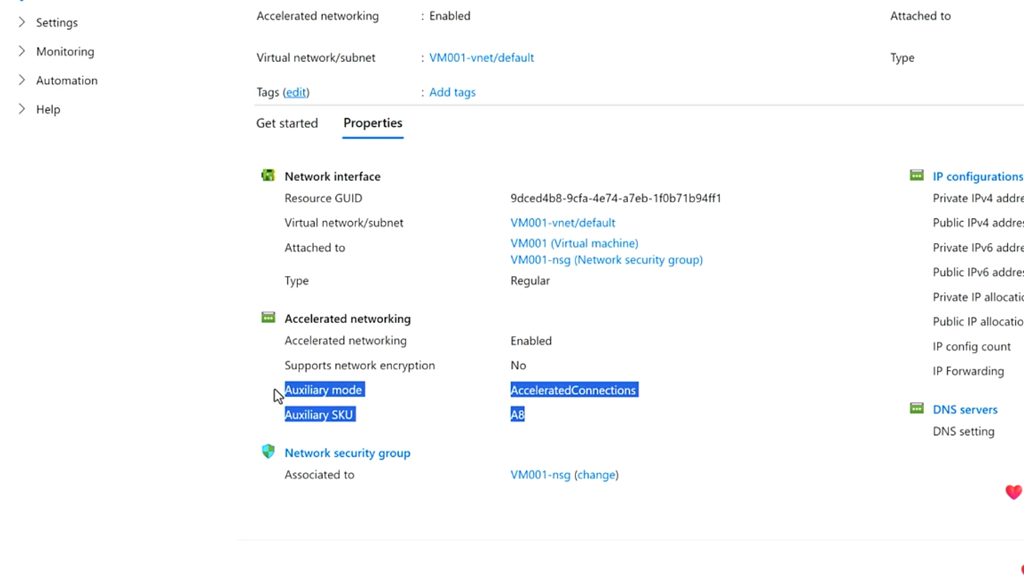Viewport: 1024px width, 575px height.
Task: Select the Properties tab
Action: (373, 123)
